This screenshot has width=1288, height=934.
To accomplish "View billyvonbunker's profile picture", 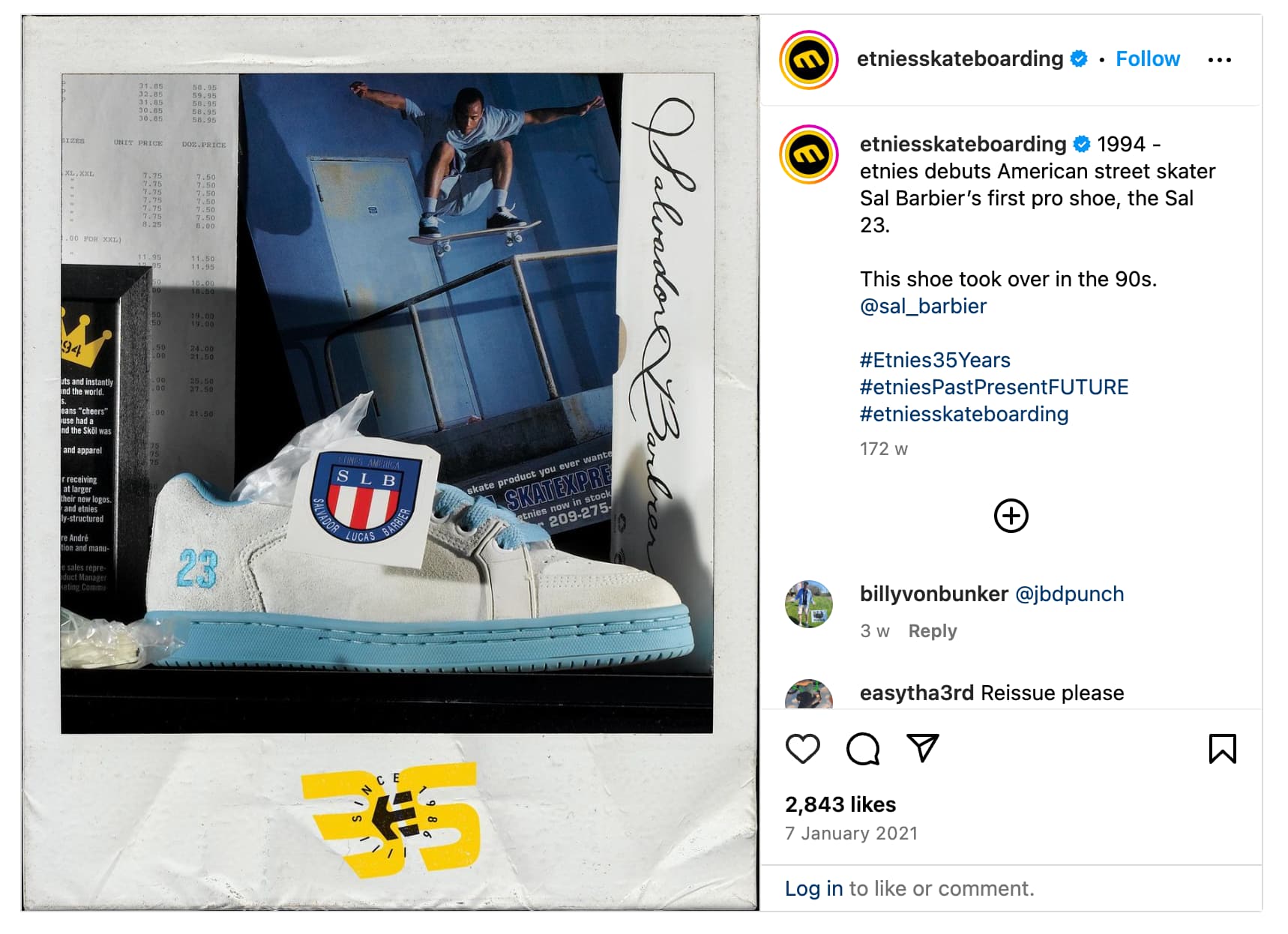I will pos(808,604).
